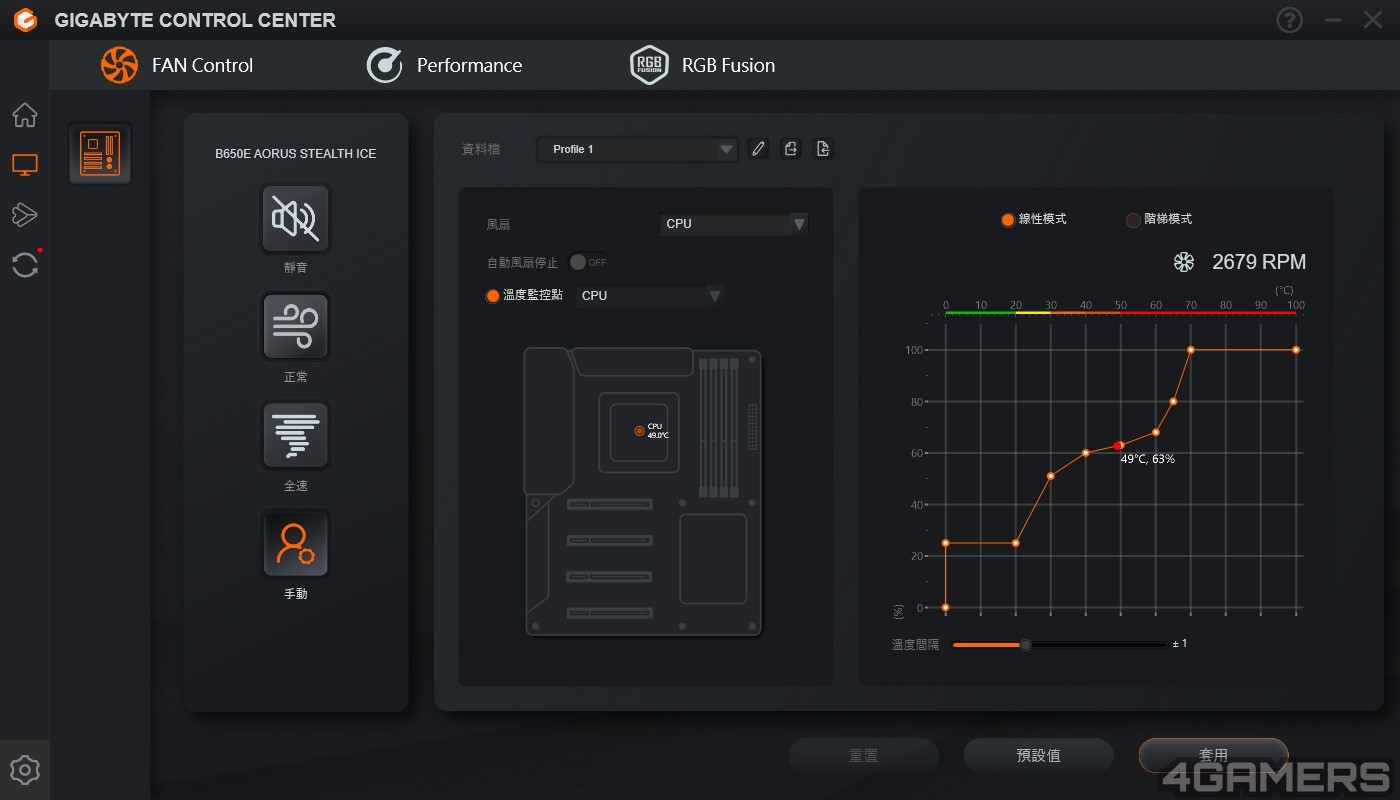Click the fan curve point at 100°C, 100%

tap(1296, 350)
